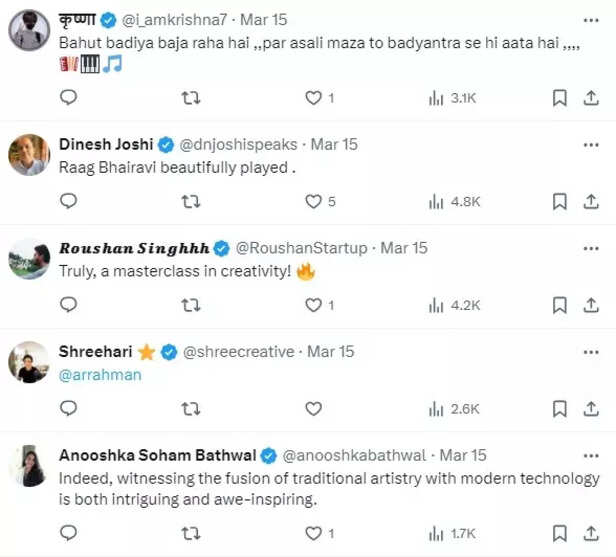Share Dinesh Joshi's tweet
This screenshot has width=616, height=557.
(x=589, y=201)
